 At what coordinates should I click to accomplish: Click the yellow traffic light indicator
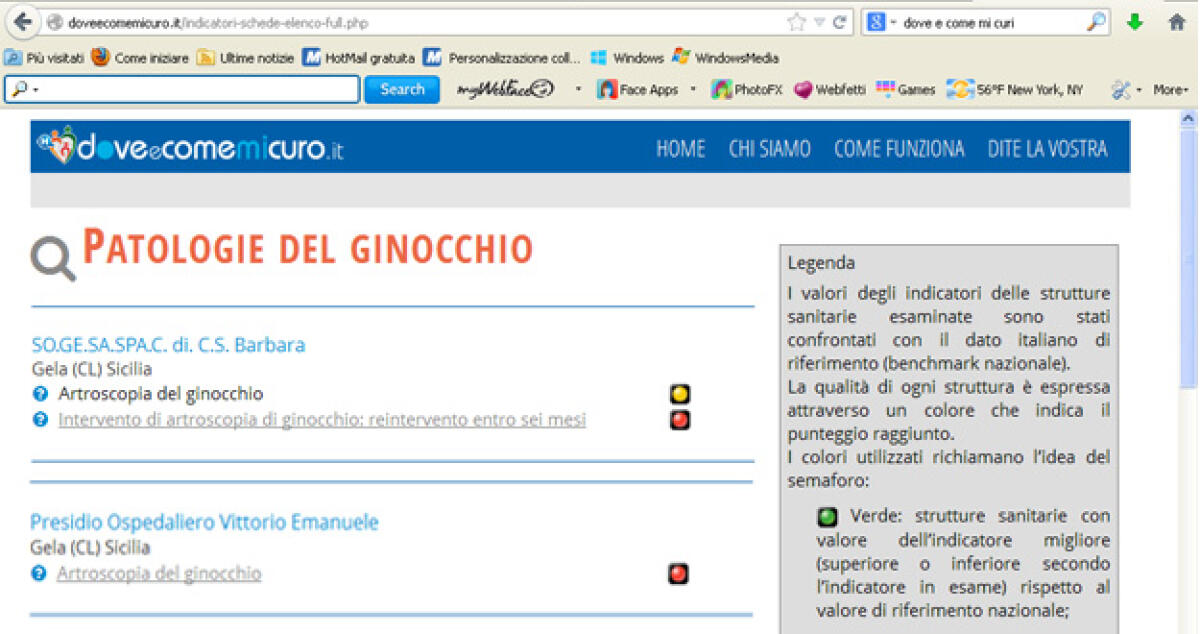pos(680,395)
